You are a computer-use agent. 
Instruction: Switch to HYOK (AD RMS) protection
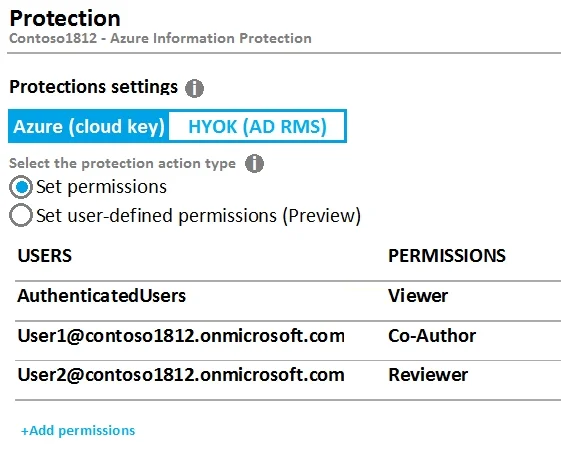coord(257,126)
